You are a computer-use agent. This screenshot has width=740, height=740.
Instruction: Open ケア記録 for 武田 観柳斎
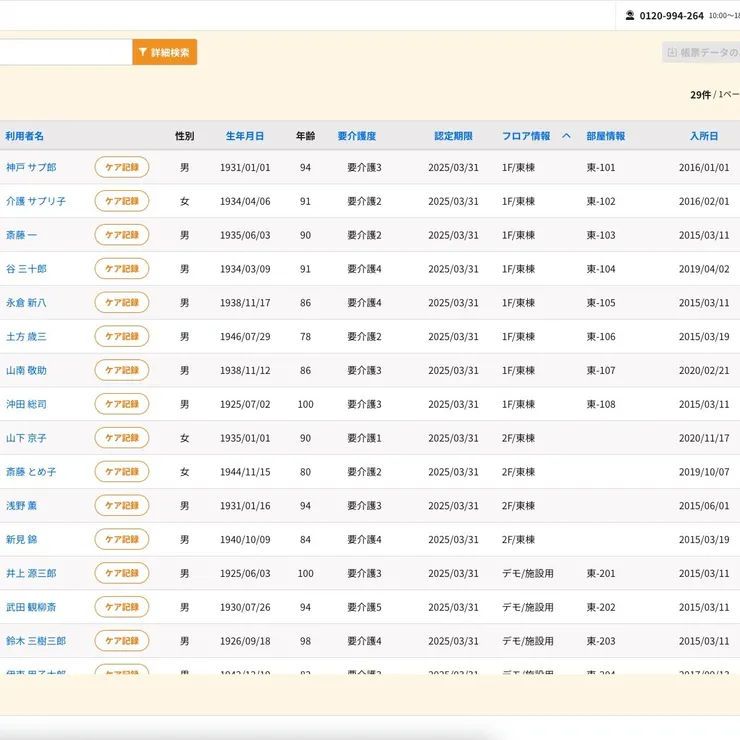click(122, 607)
